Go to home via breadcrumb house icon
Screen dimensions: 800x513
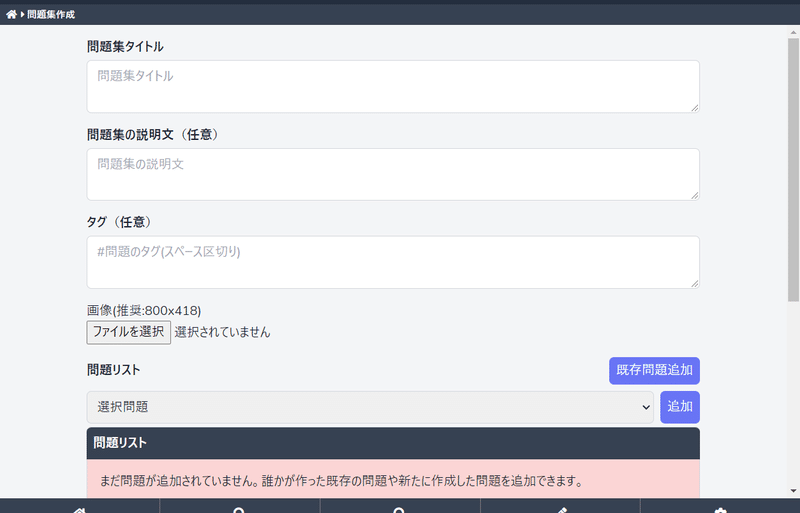coord(11,14)
